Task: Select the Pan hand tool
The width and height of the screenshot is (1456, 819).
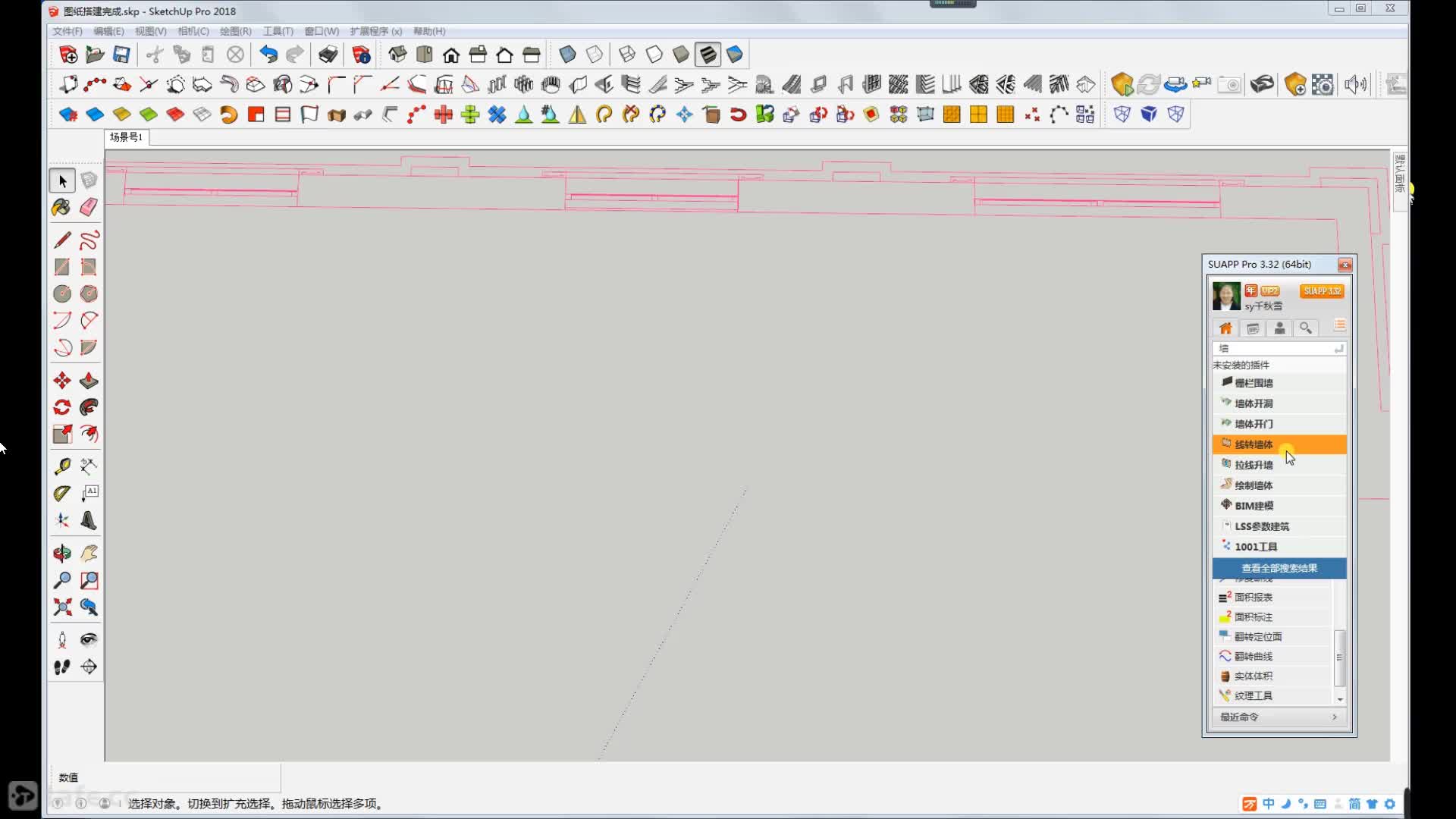Action: click(x=89, y=554)
